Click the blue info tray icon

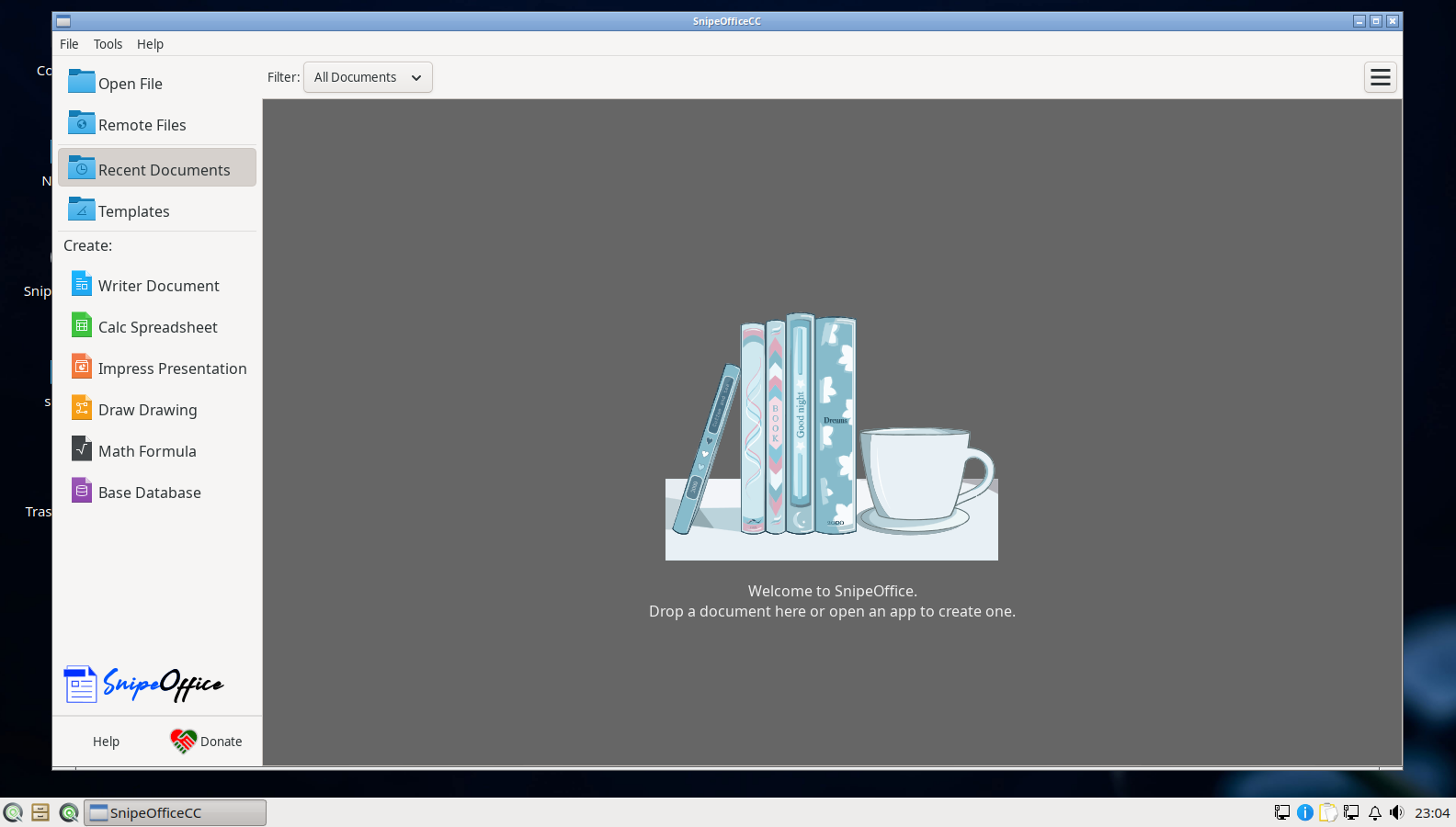[x=1305, y=812]
